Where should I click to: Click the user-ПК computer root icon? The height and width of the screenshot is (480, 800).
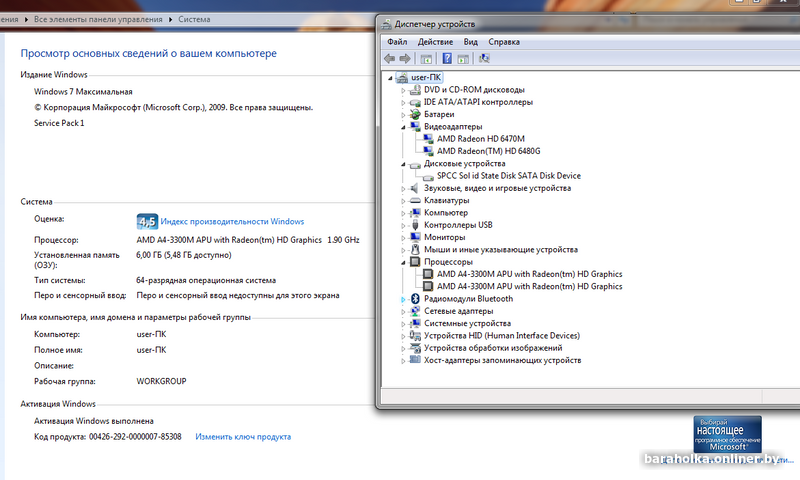[403, 78]
